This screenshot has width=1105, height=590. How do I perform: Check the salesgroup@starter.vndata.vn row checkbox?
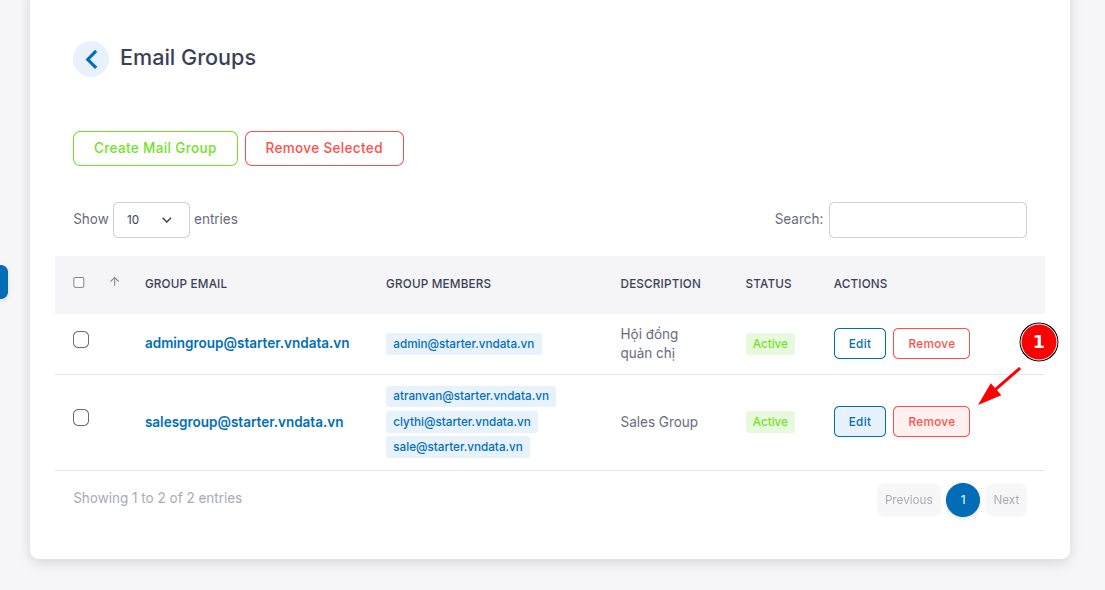(81, 418)
